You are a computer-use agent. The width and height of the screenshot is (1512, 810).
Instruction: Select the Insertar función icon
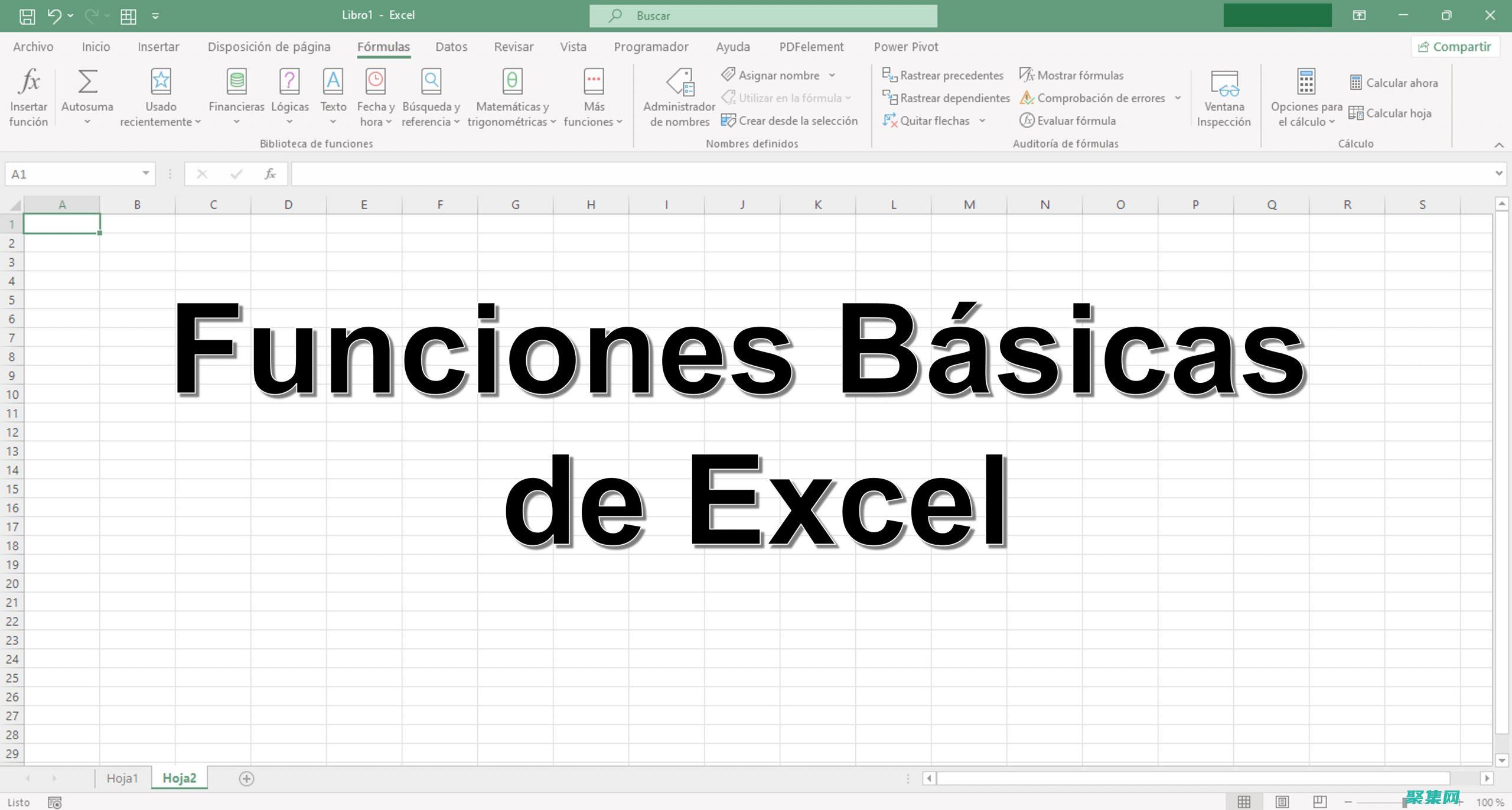click(27, 96)
